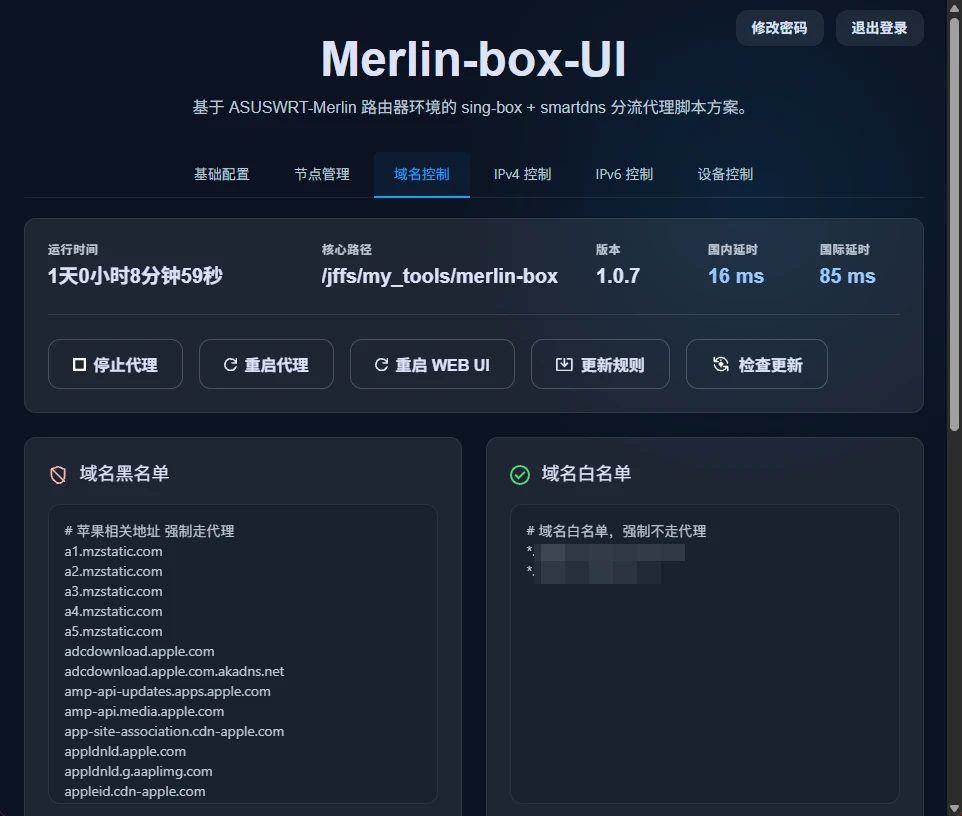This screenshot has height=816, width=962.
Task: Click the a1.mzstatic.com line in blacklist
Action: pos(114,551)
